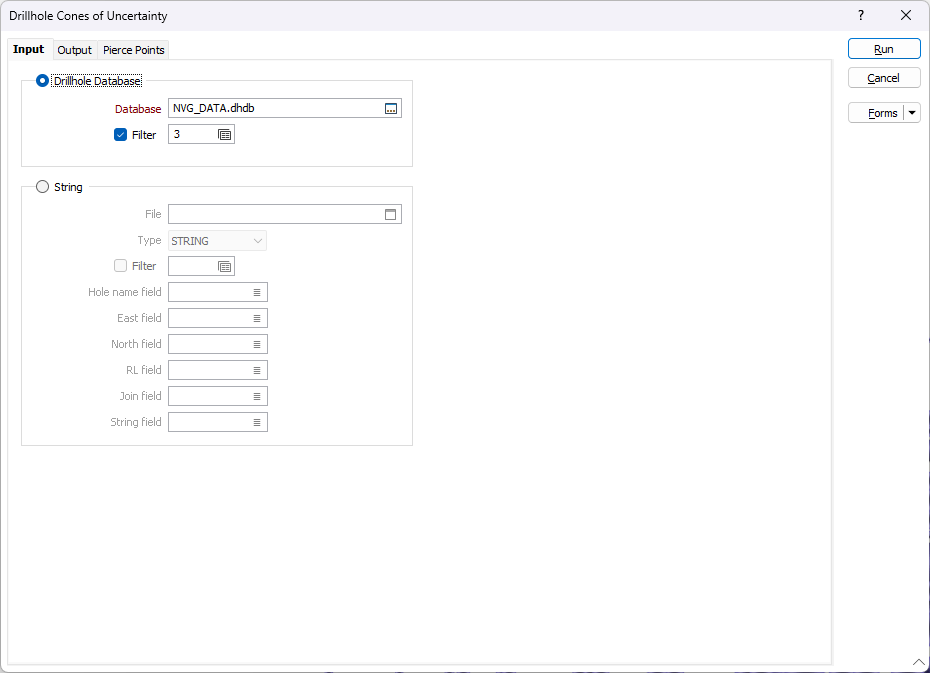Click the Cancel button
This screenshot has width=930, height=673.
coord(883,78)
